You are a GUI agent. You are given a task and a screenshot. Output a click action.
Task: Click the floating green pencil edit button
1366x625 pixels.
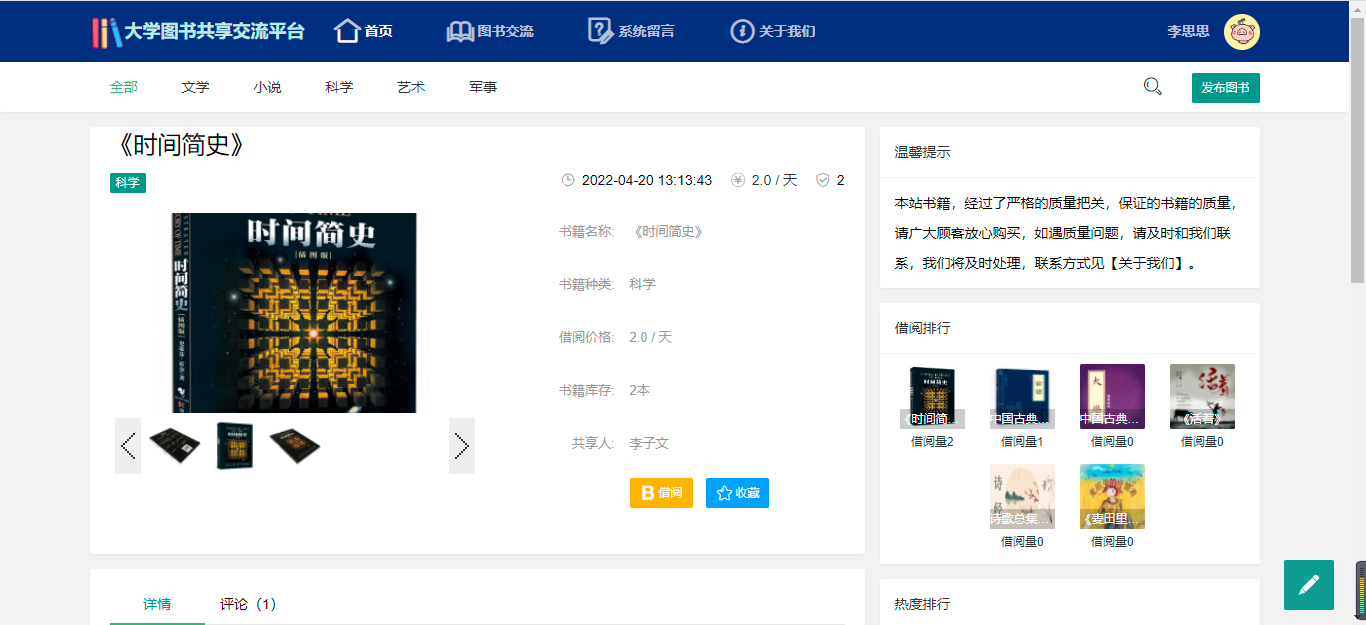[x=1309, y=585]
